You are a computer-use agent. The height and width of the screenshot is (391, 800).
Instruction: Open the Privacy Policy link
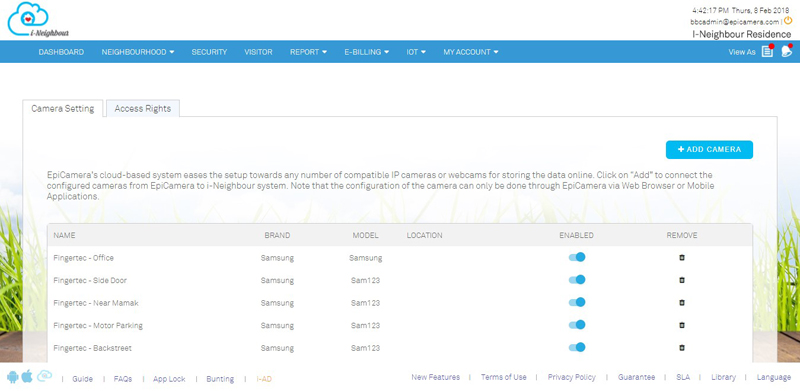point(571,377)
